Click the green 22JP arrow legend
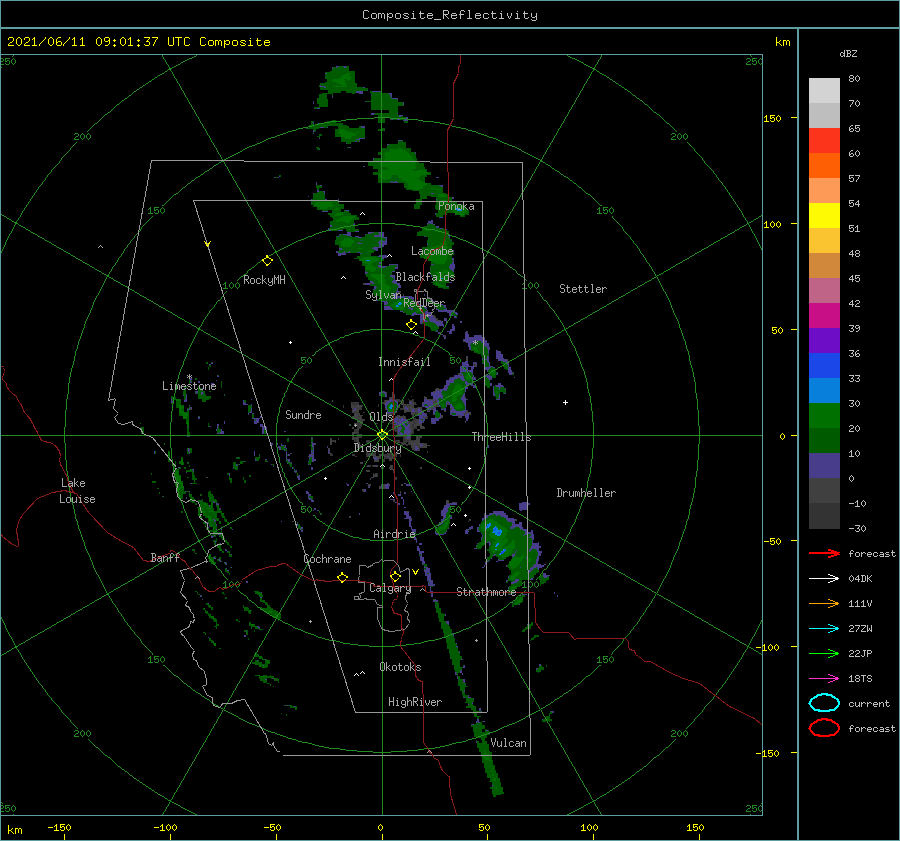The width and height of the screenshot is (900, 841). pos(824,653)
